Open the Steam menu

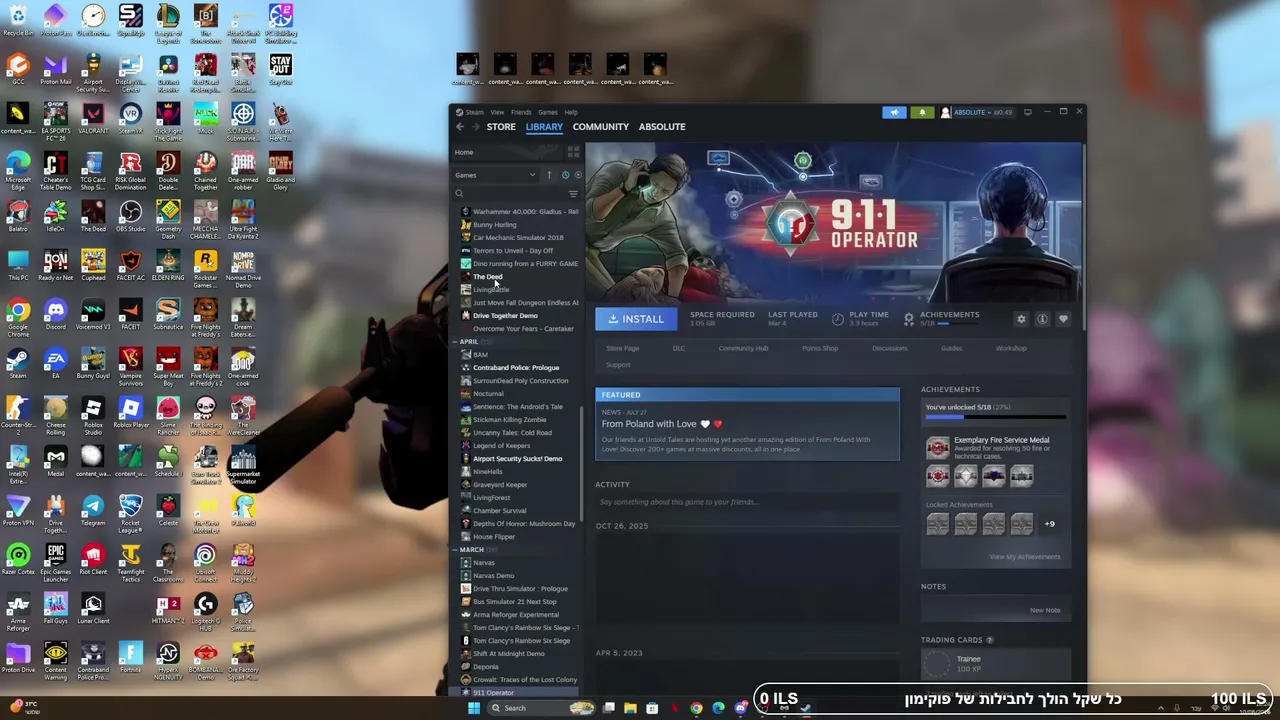[x=474, y=112]
